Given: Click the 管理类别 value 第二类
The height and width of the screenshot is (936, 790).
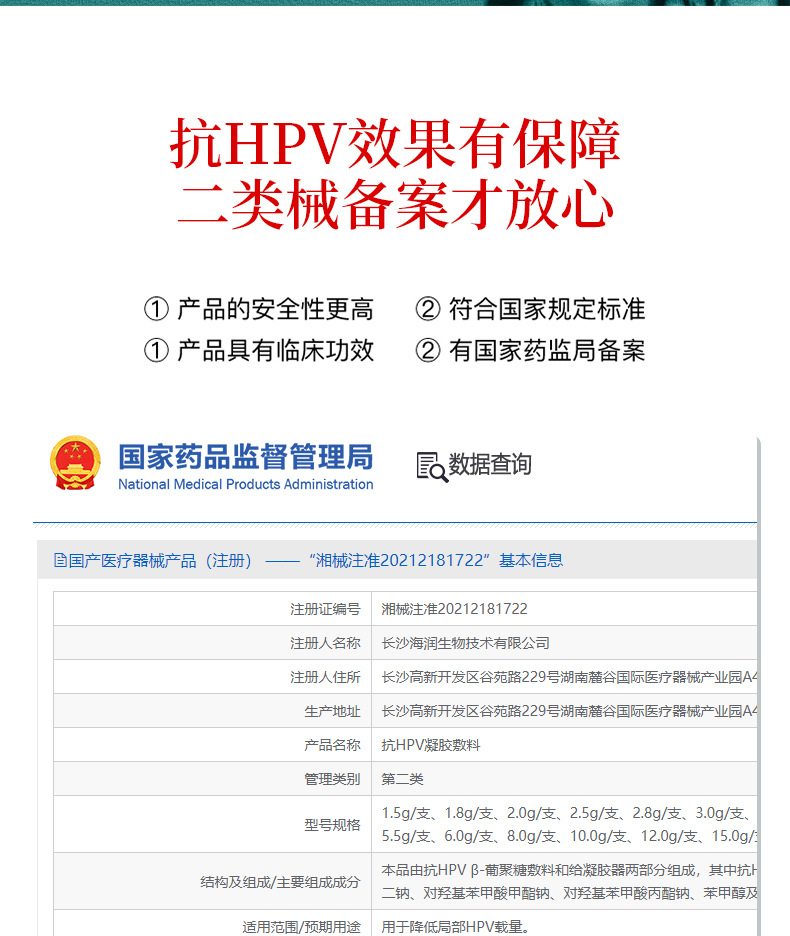Looking at the screenshot, I should (x=403, y=779).
